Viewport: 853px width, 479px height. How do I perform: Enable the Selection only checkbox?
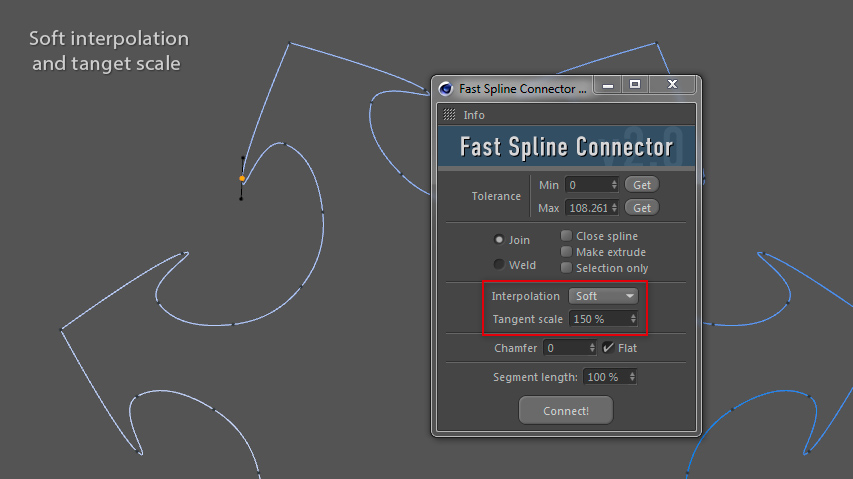point(566,268)
